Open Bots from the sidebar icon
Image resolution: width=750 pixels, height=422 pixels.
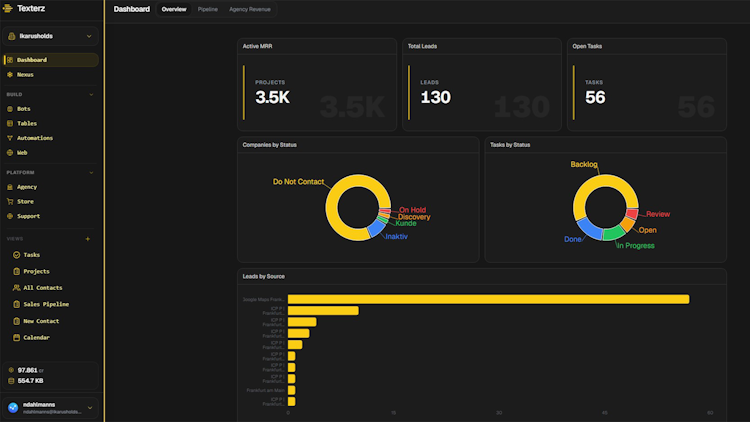[x=10, y=109]
